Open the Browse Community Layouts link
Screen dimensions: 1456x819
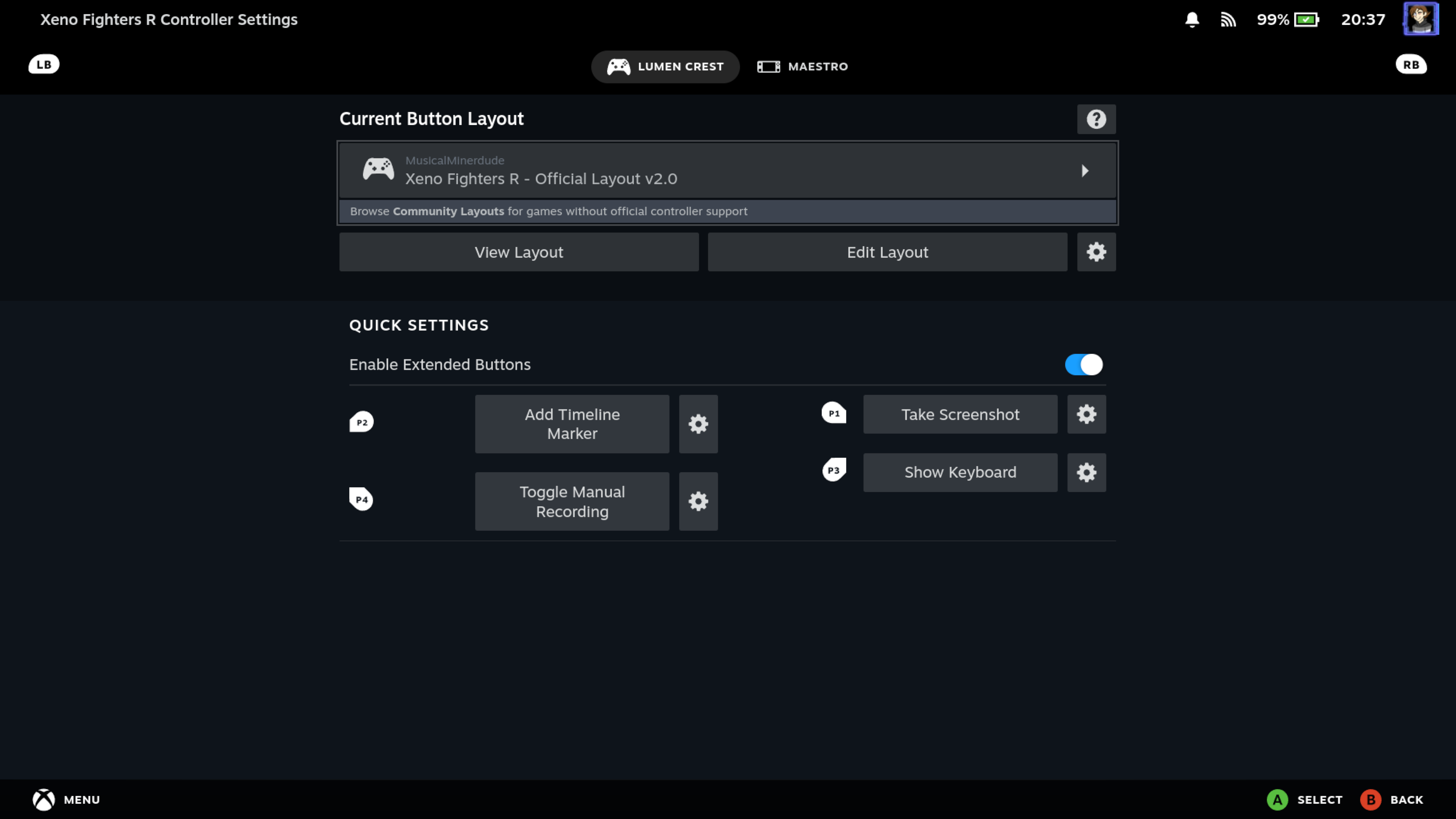tap(728, 212)
